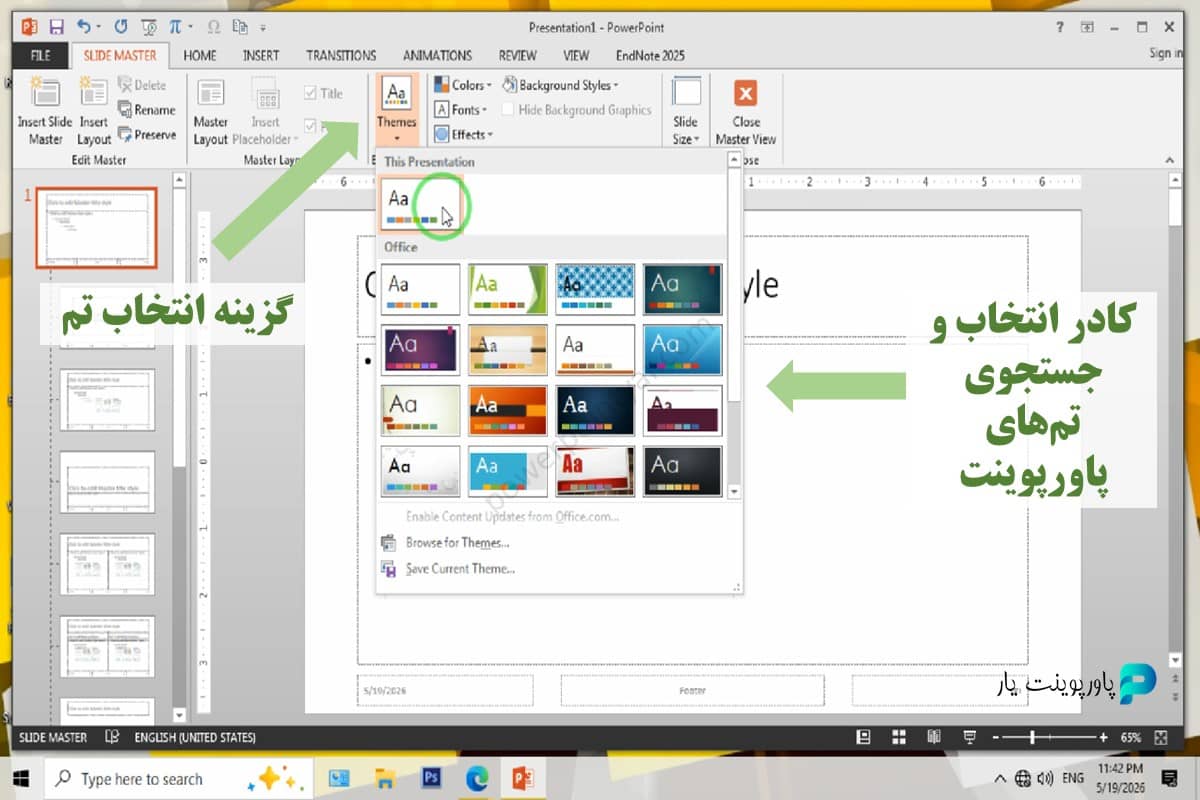The image size is (1200, 800).
Task: Select the blue diamond pattern theme
Action: (x=595, y=289)
